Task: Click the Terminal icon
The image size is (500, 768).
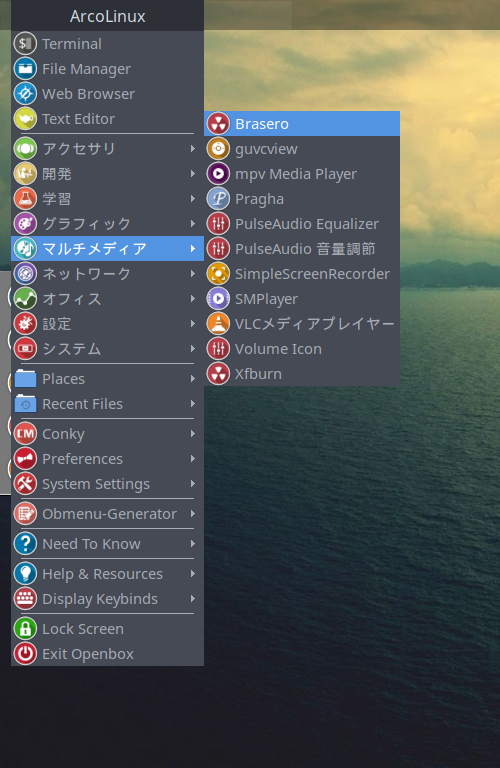Action: click(x=25, y=44)
